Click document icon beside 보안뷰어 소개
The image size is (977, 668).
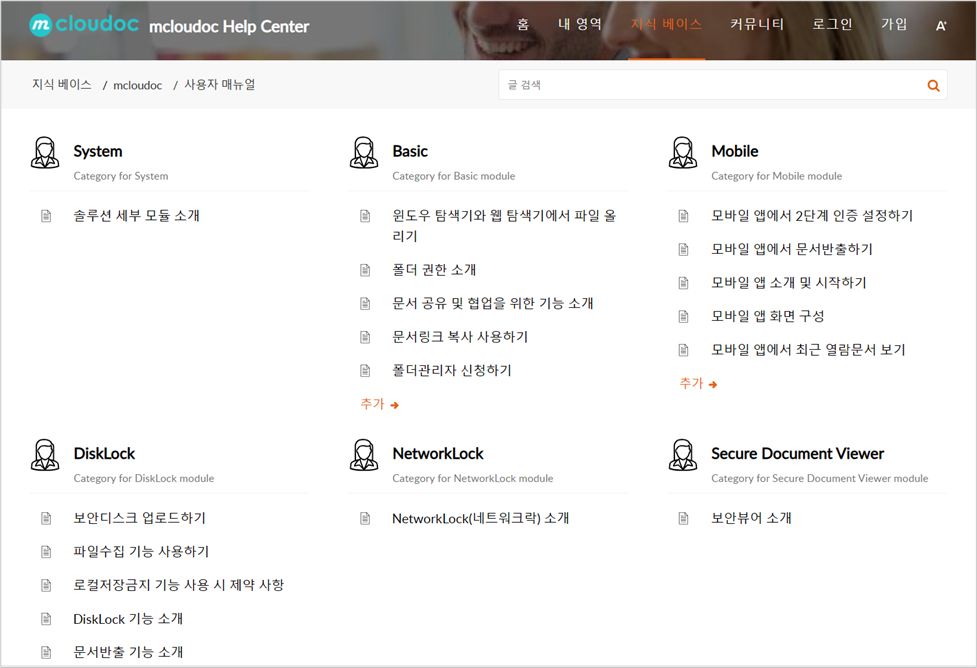point(684,518)
